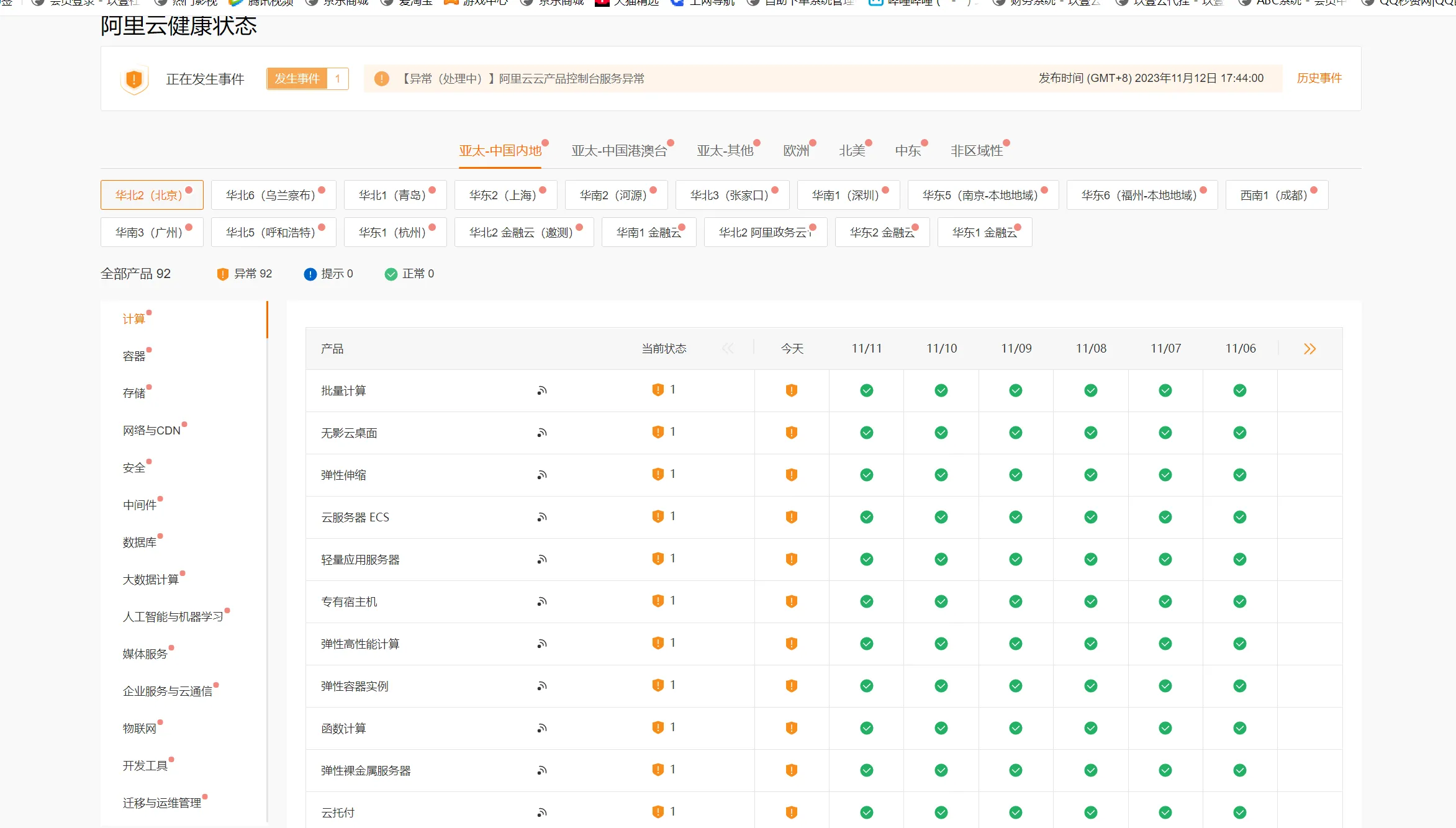This screenshot has height=828, width=1456.
Task: Open 大数据计算 category in sidebar
Action: click(151, 579)
